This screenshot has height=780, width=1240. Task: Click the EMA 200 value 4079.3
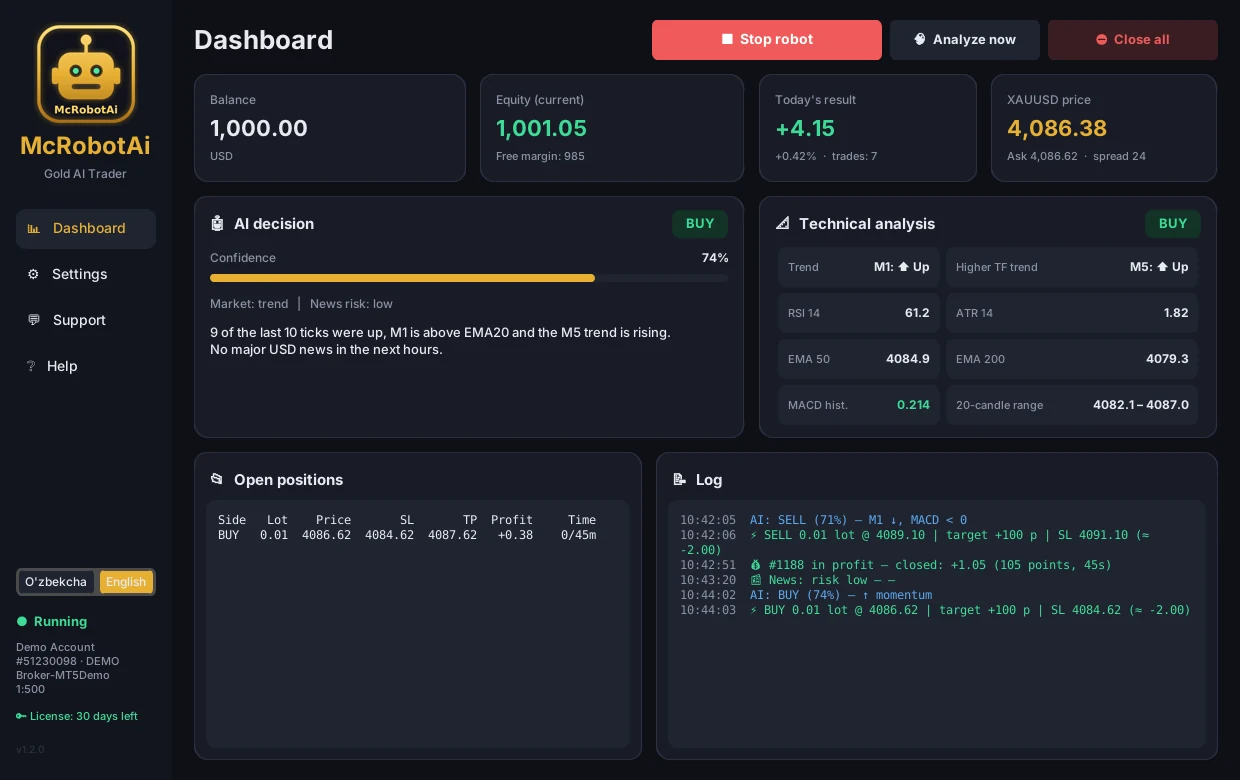point(1167,359)
